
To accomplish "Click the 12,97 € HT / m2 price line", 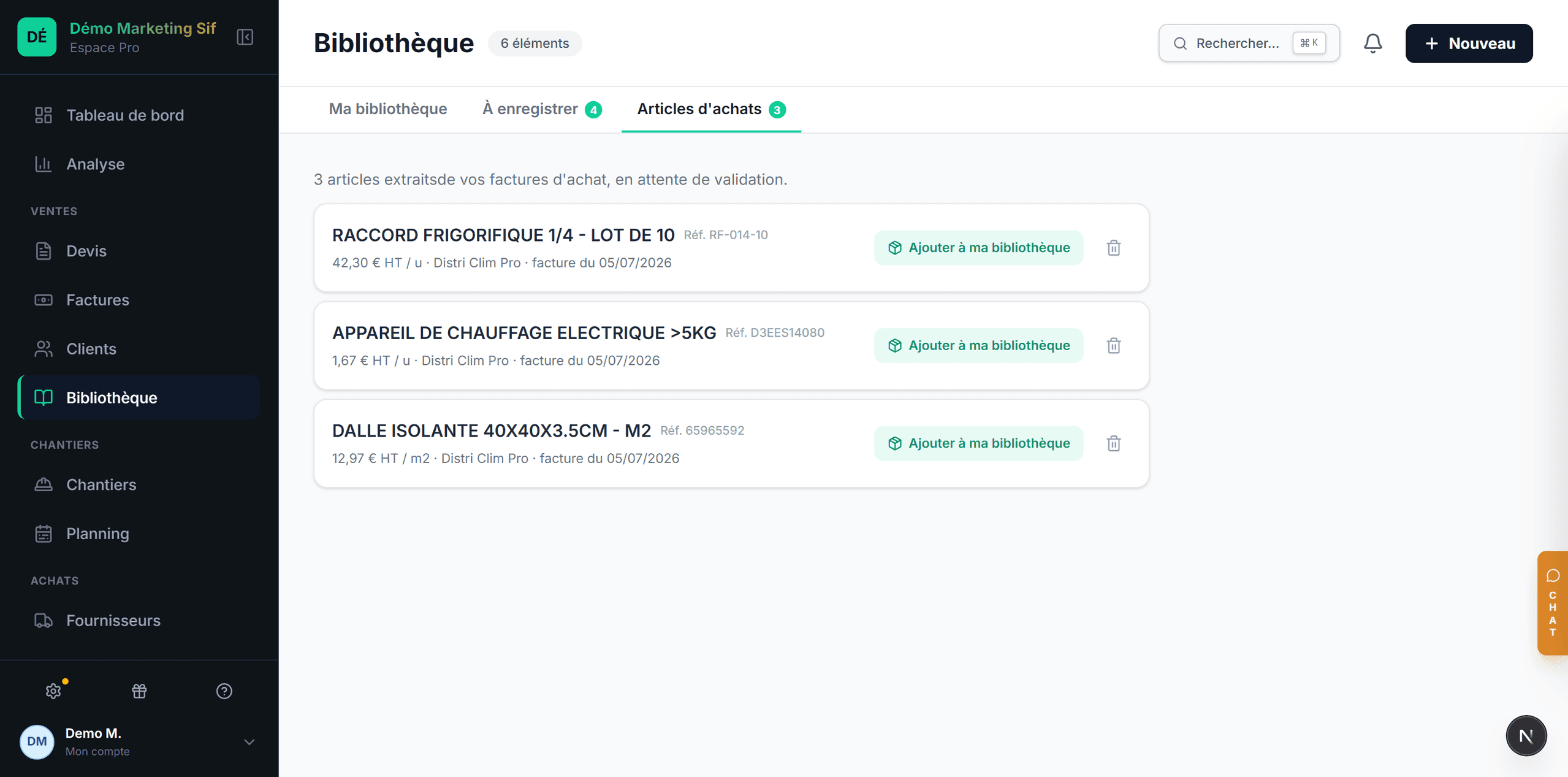I will coord(506,458).
